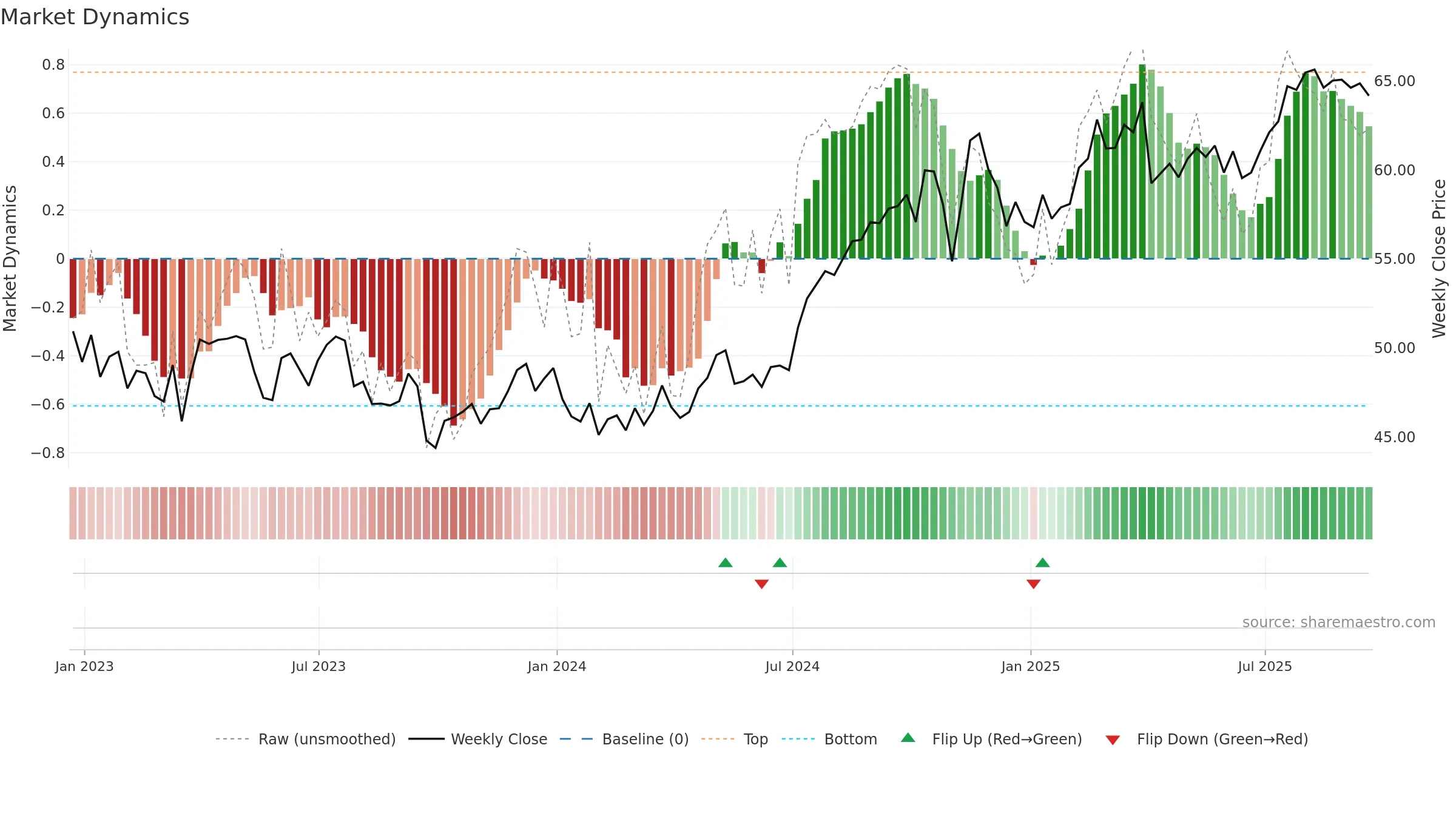Click the −0.8 left axis tick label
The width and height of the screenshot is (1456, 819).
click(48, 453)
